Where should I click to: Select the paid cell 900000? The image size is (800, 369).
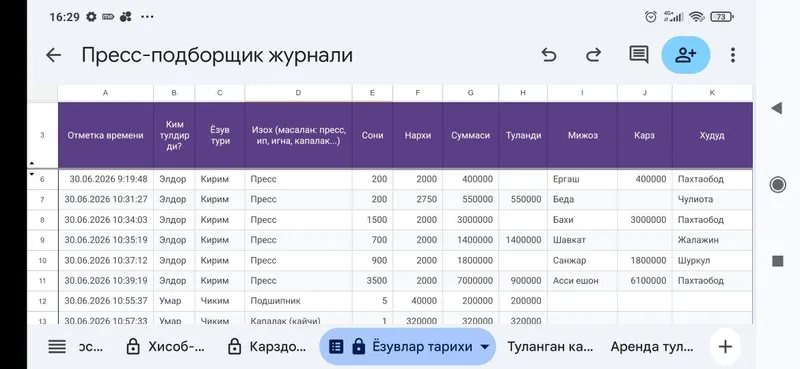(523, 281)
